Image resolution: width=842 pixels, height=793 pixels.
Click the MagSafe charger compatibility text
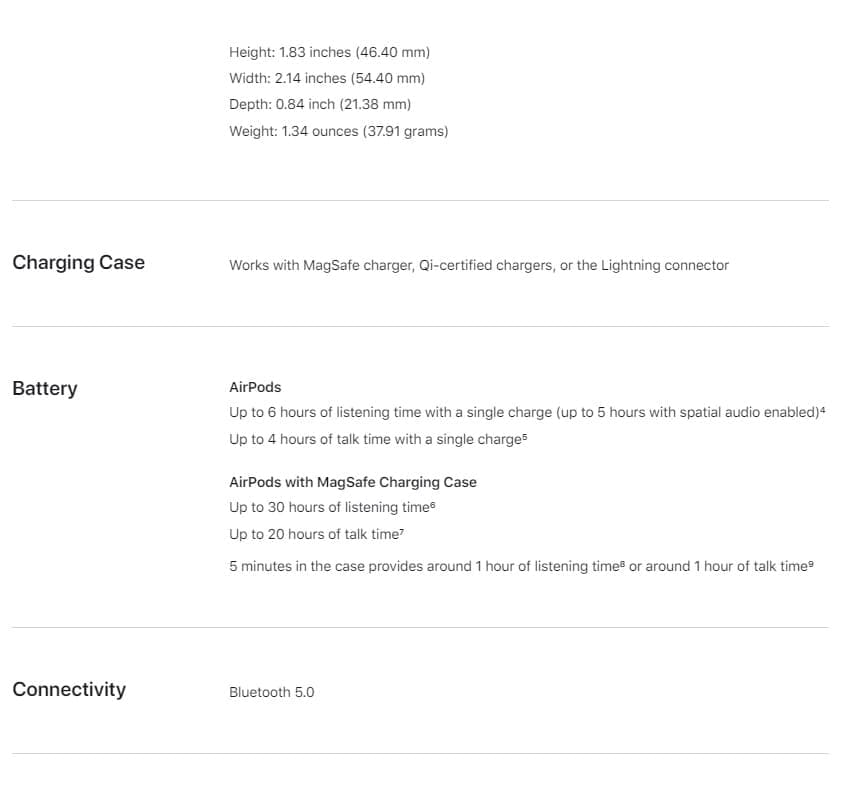478,265
